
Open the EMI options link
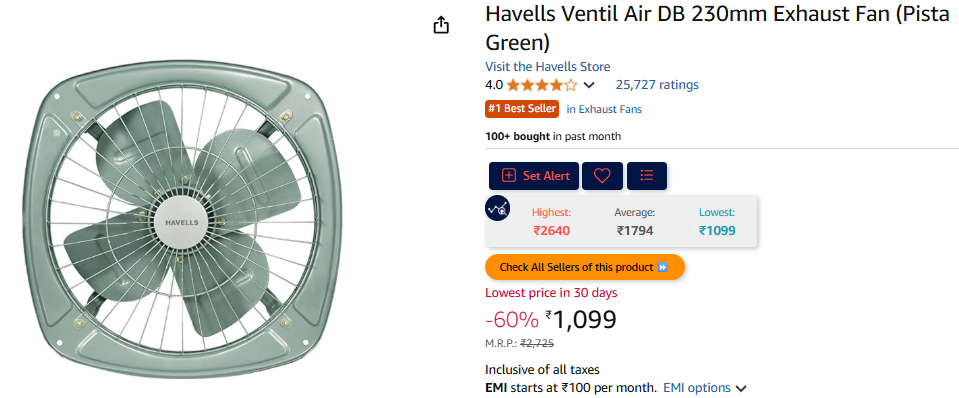(x=697, y=388)
